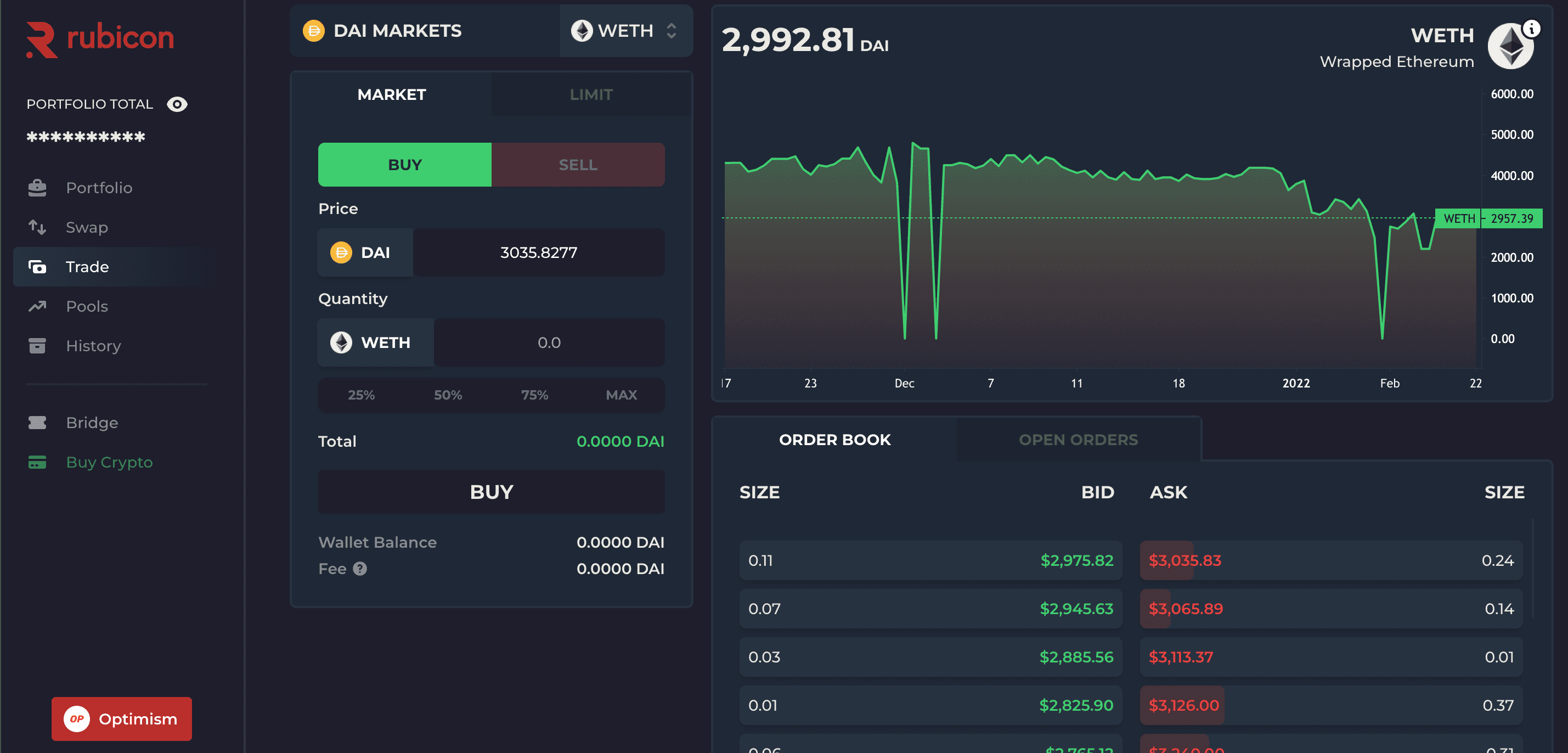Click the WETH up-down chevron arrows

(x=672, y=30)
